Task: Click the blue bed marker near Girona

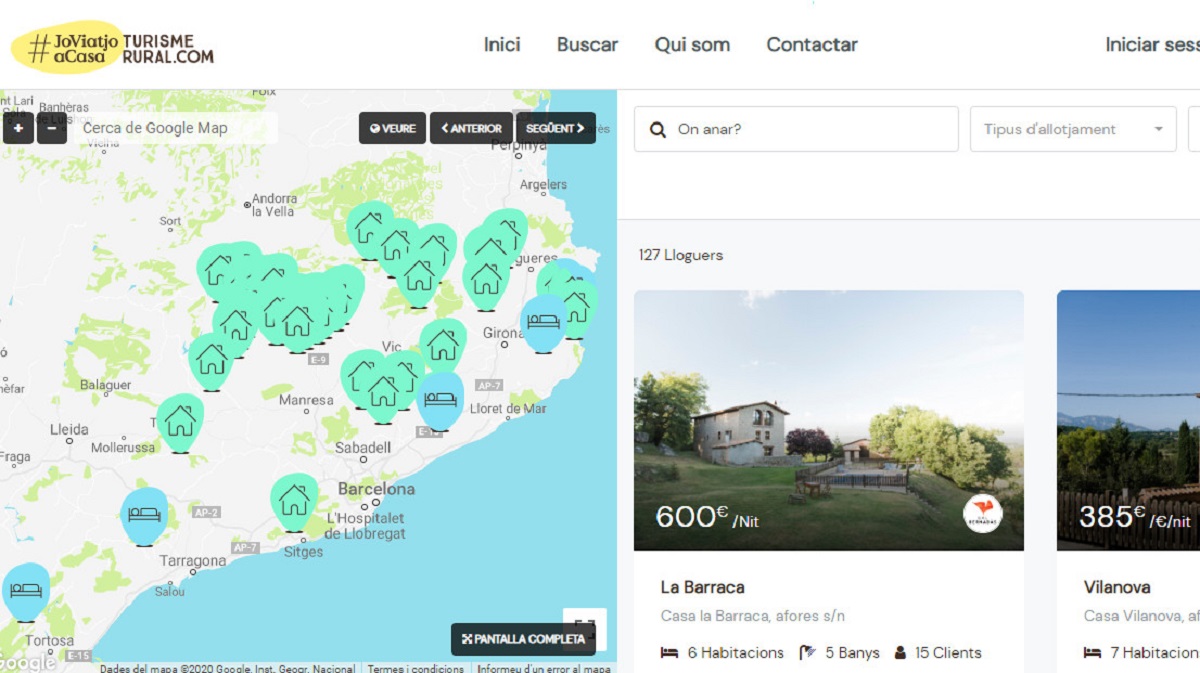Action: pyautogui.click(x=544, y=322)
